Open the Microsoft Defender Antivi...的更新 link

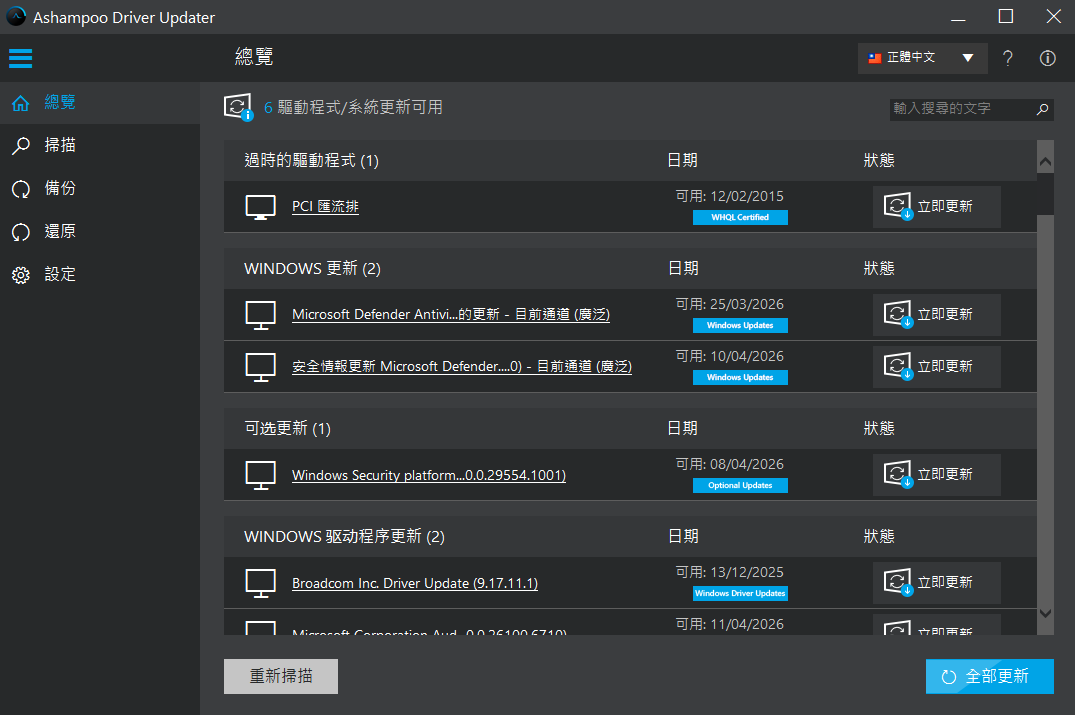tap(450, 315)
